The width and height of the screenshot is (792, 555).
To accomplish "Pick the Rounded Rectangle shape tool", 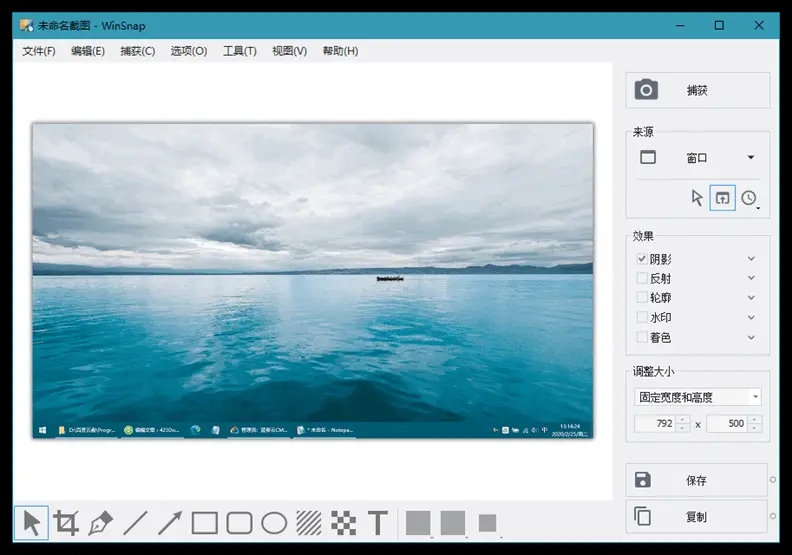I will pyautogui.click(x=239, y=522).
